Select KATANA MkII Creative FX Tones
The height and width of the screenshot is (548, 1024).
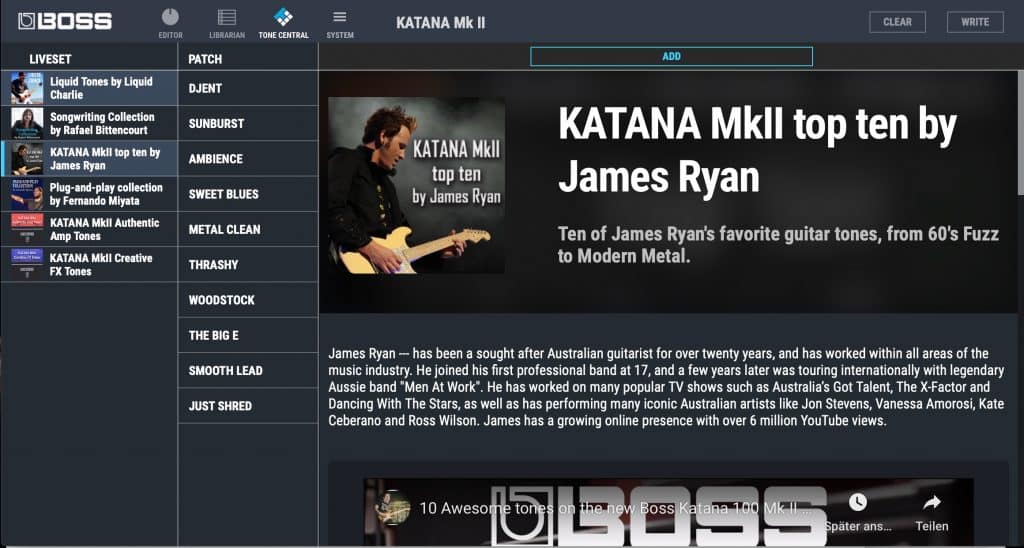pos(89,265)
